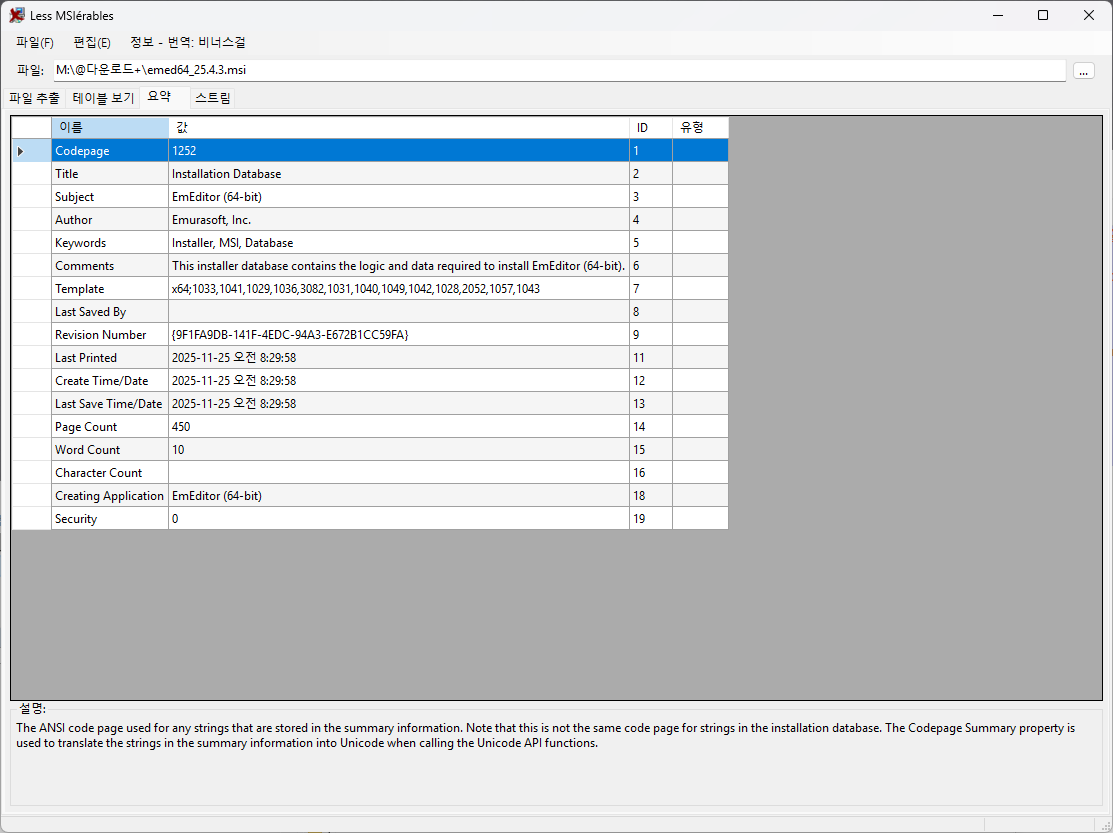This screenshot has height=833, width=1113.
Task: Select the Keywords name cell
Action: pos(110,243)
